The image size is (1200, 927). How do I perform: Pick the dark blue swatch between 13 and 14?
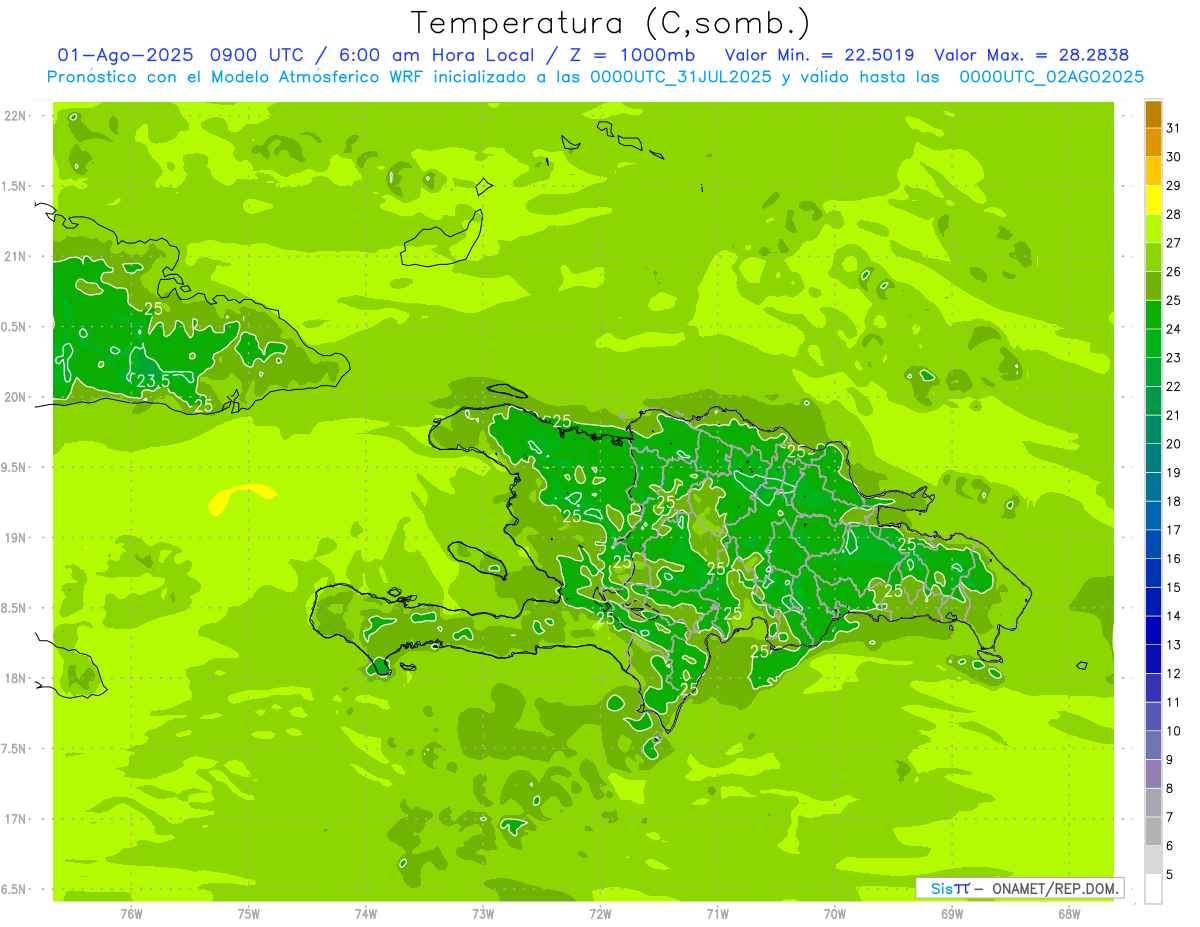[x=1153, y=630]
